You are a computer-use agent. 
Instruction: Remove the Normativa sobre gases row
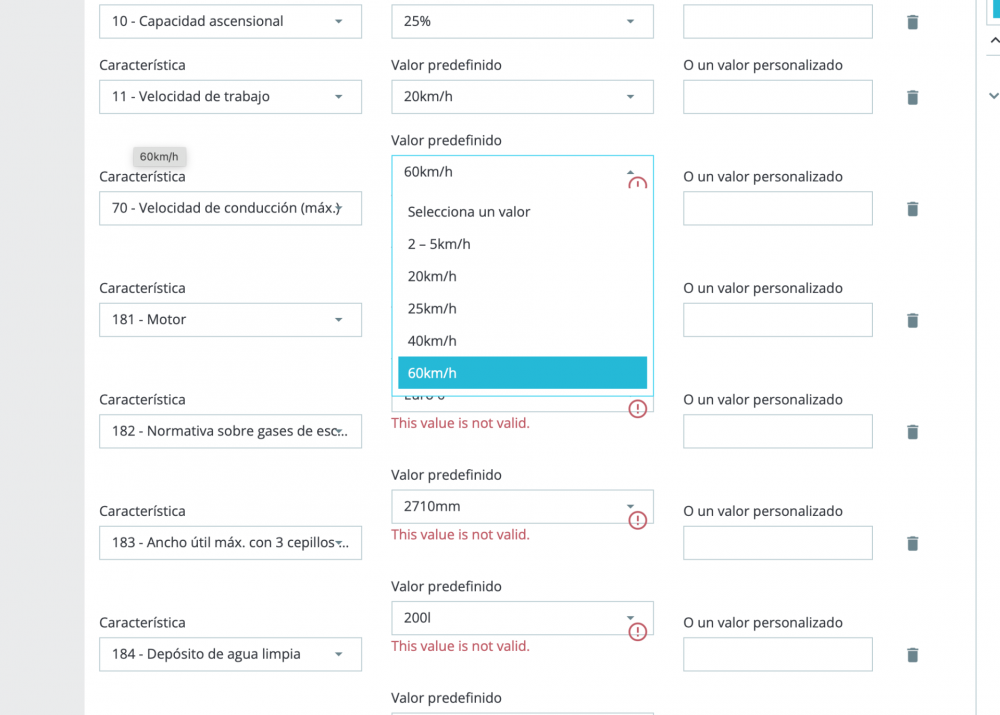(912, 432)
